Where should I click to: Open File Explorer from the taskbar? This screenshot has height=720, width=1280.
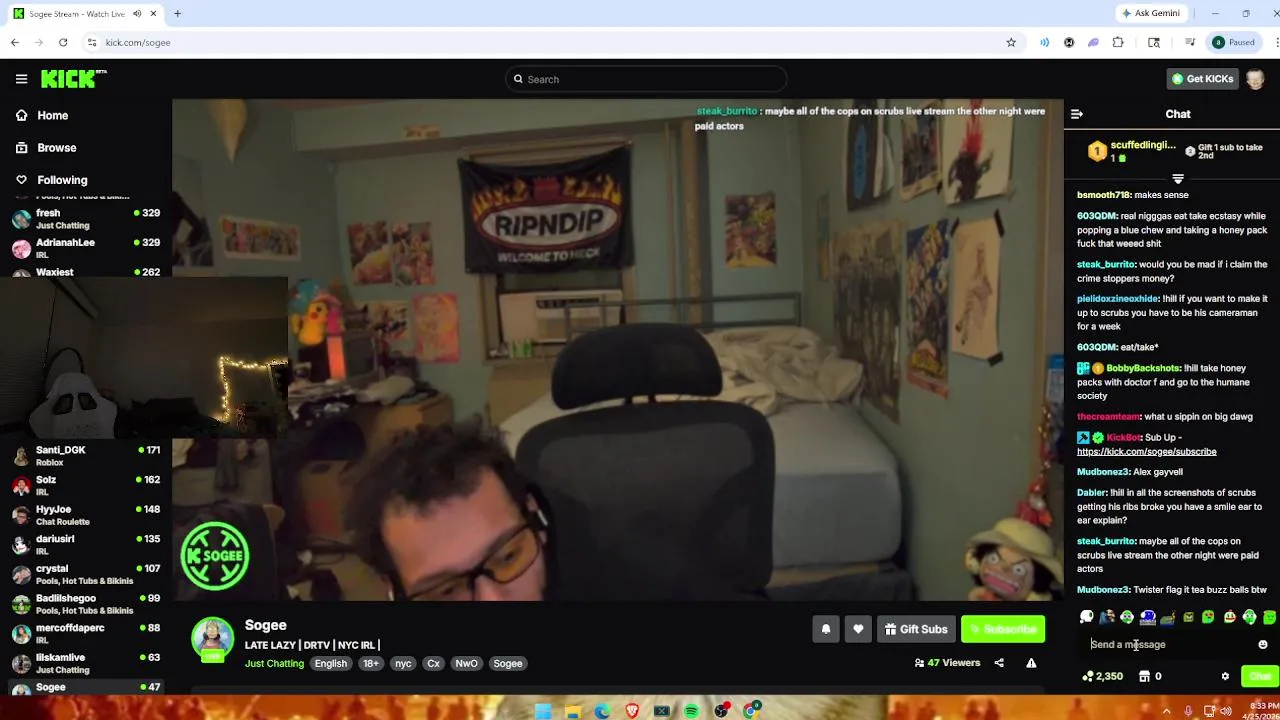pos(572,711)
